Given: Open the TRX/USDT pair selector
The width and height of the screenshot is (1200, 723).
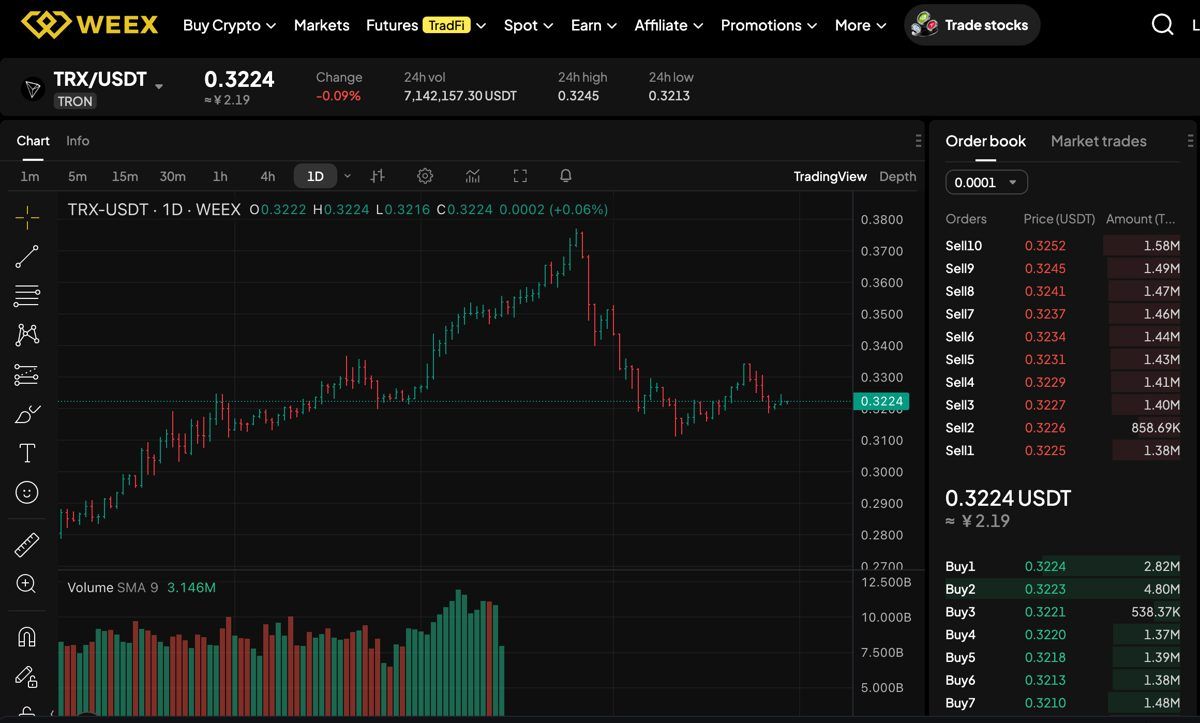Looking at the screenshot, I should [109, 80].
